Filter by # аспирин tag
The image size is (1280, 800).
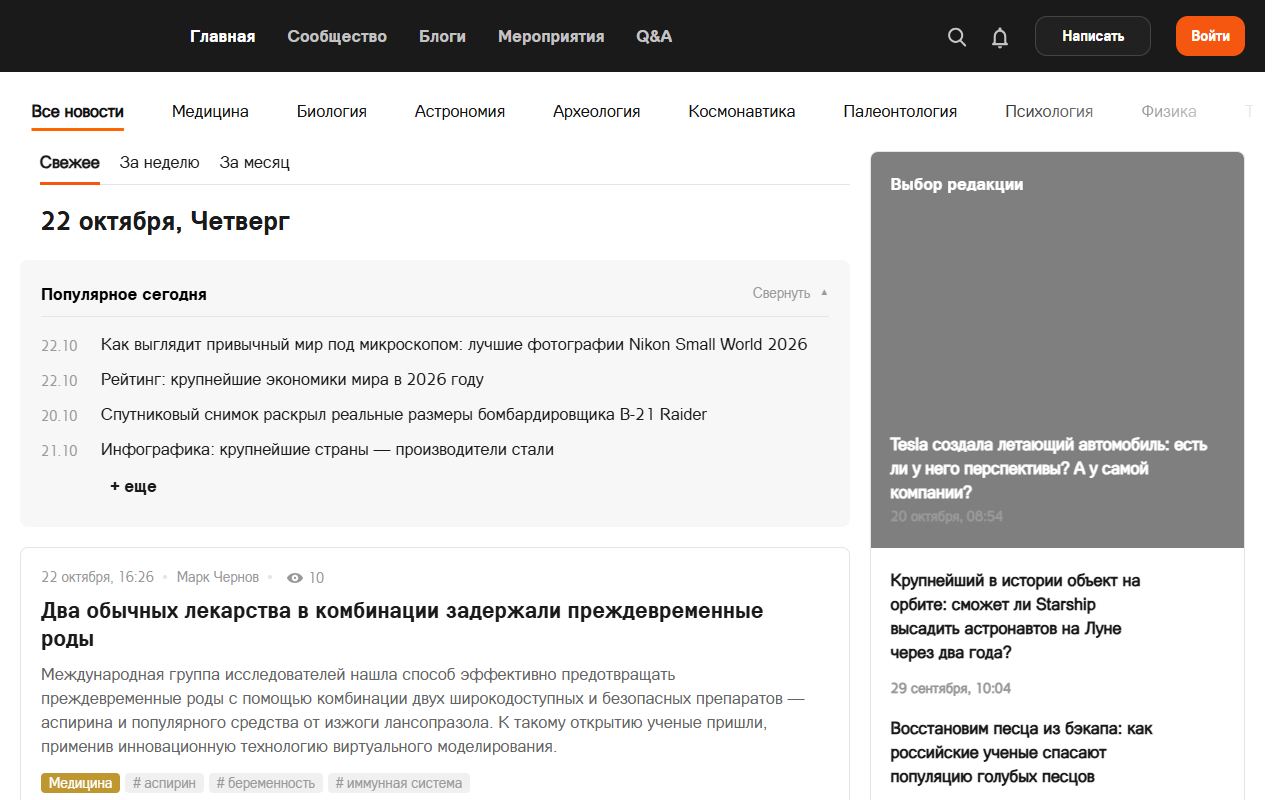tap(164, 783)
